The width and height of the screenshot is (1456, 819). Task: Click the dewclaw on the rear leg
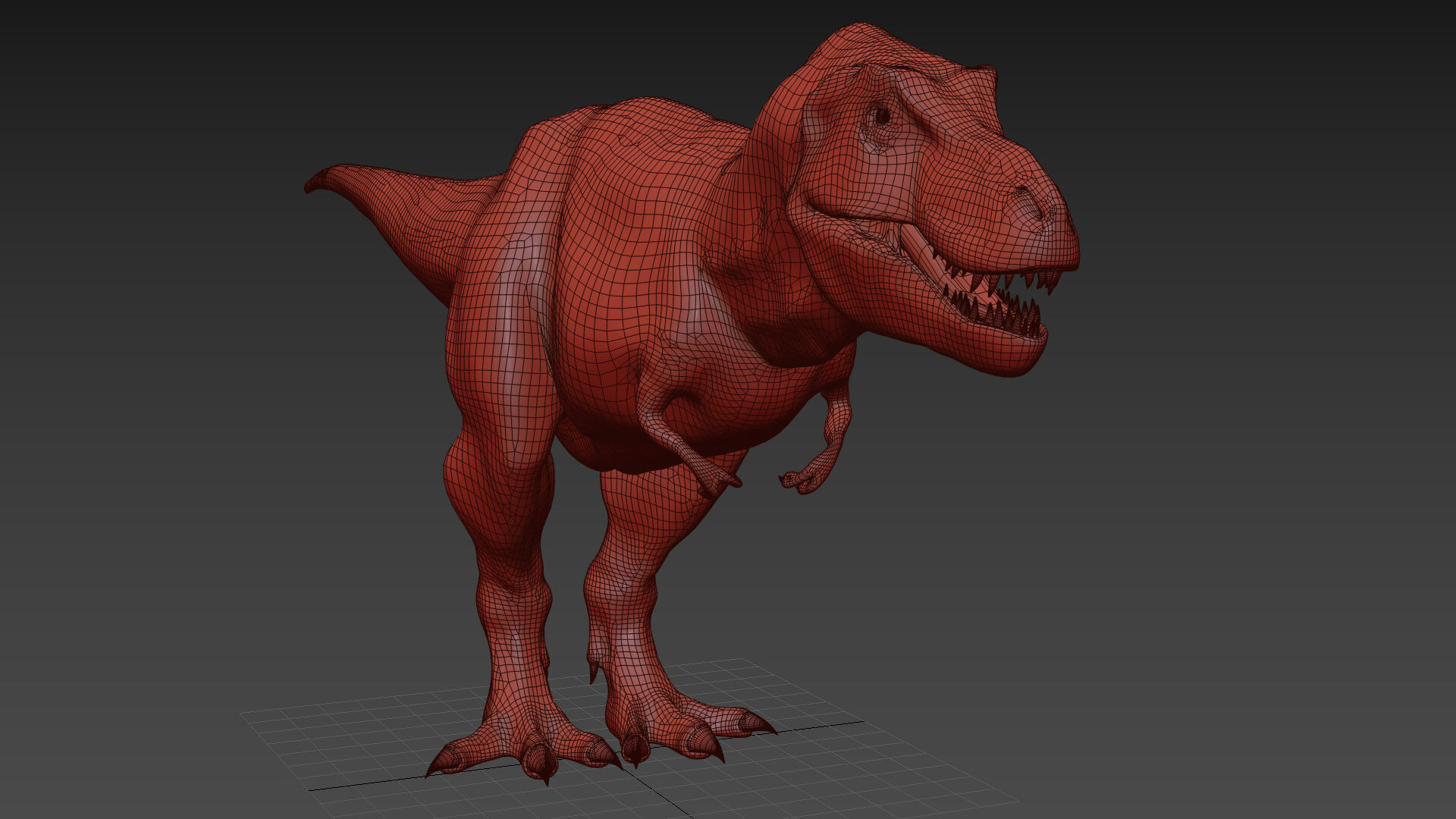594,672
